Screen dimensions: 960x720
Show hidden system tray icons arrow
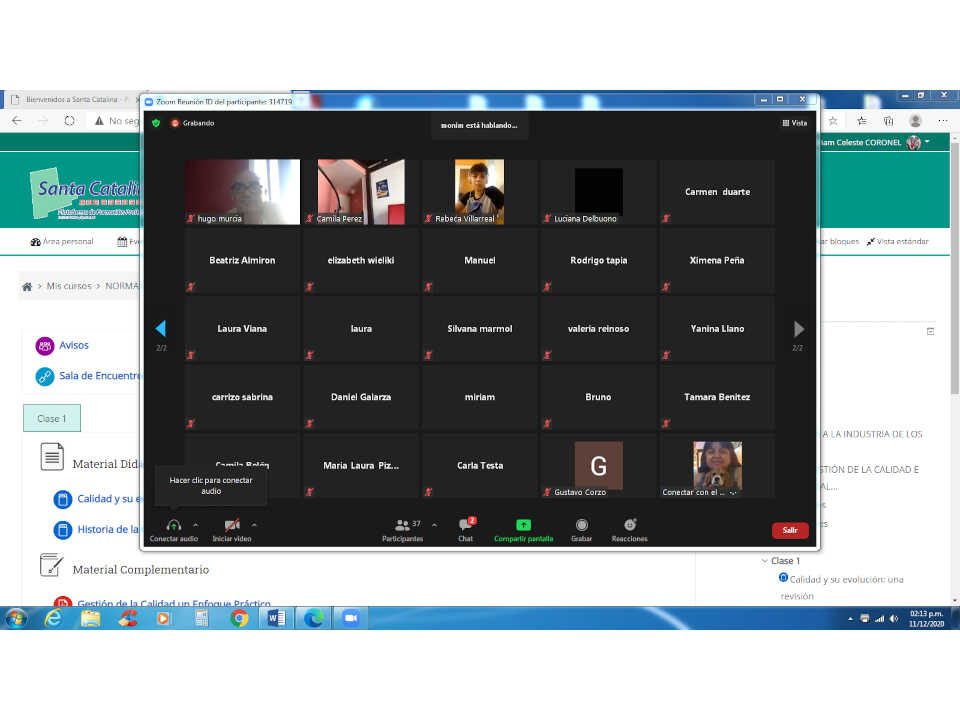[x=850, y=619]
